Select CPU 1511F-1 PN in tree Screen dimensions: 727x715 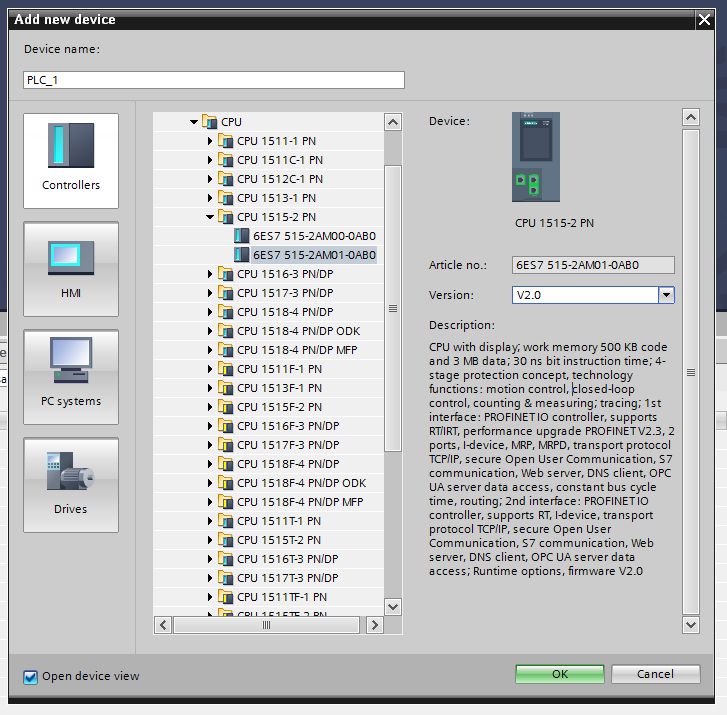[279, 369]
